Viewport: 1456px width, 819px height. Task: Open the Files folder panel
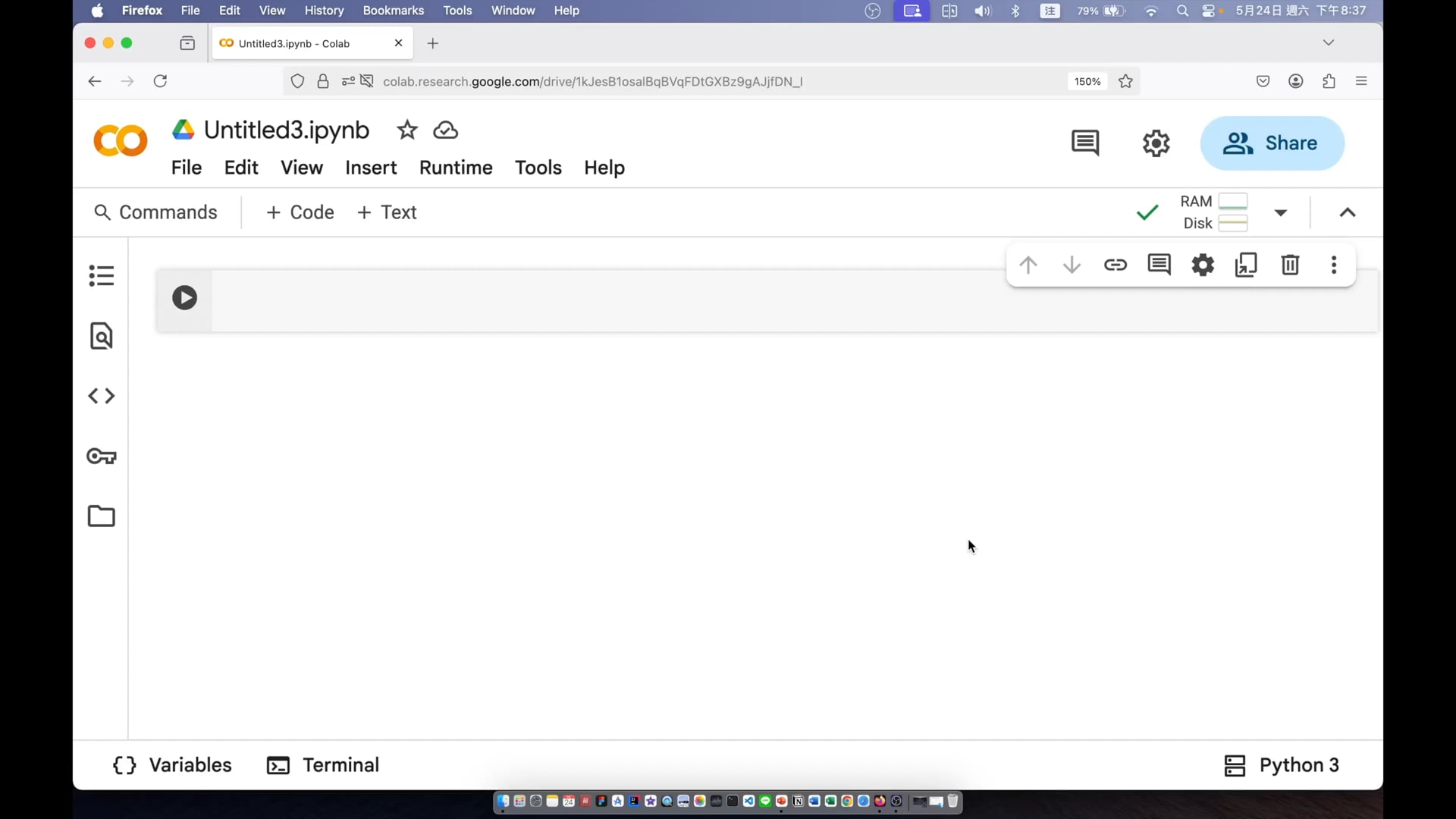[102, 516]
